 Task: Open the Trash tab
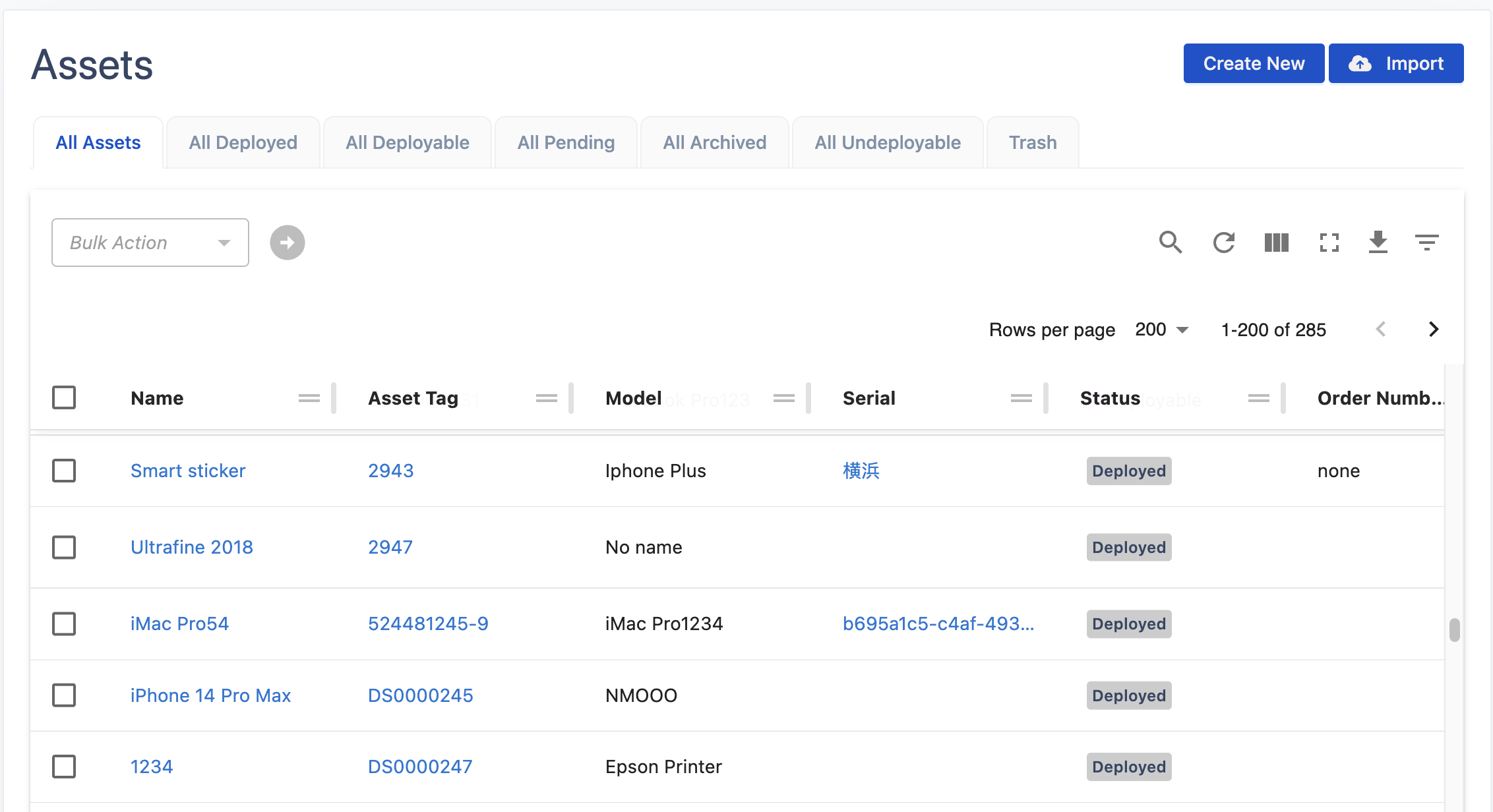(1033, 142)
